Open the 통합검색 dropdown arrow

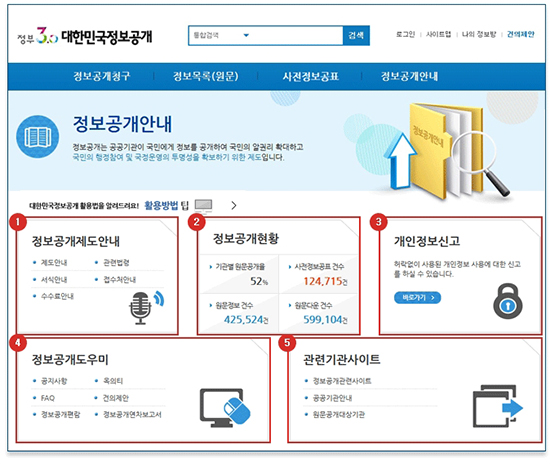pyautogui.click(x=246, y=35)
